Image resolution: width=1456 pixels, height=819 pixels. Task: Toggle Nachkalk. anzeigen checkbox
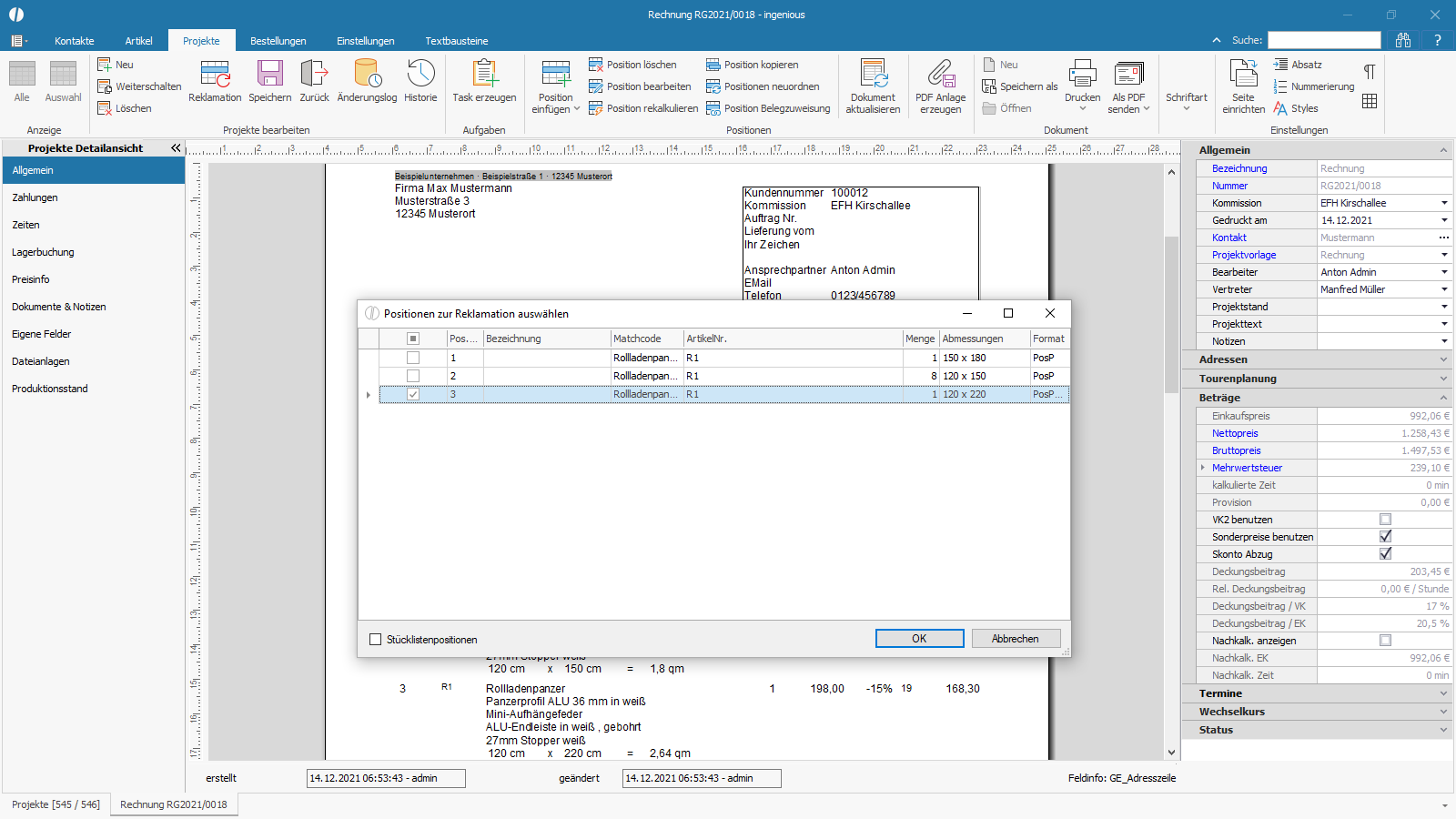pyautogui.click(x=1385, y=641)
